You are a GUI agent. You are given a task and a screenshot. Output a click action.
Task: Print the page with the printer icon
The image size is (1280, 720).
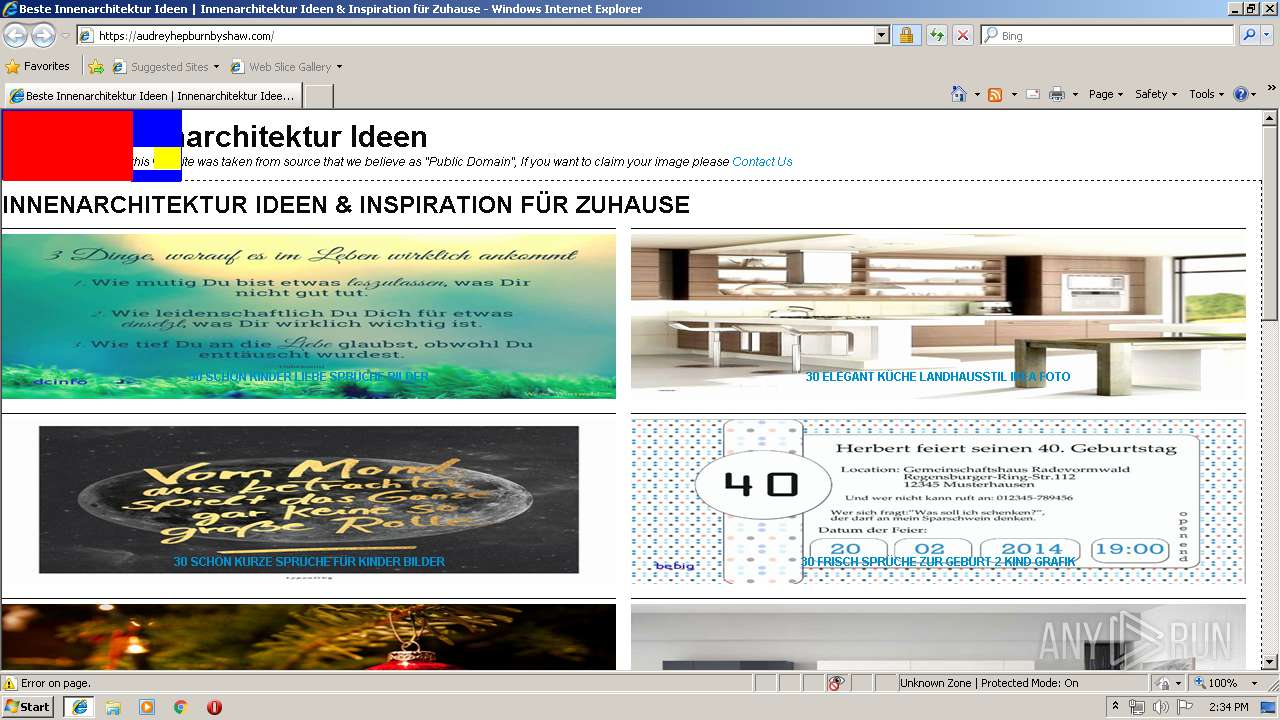pyautogui.click(x=1057, y=94)
